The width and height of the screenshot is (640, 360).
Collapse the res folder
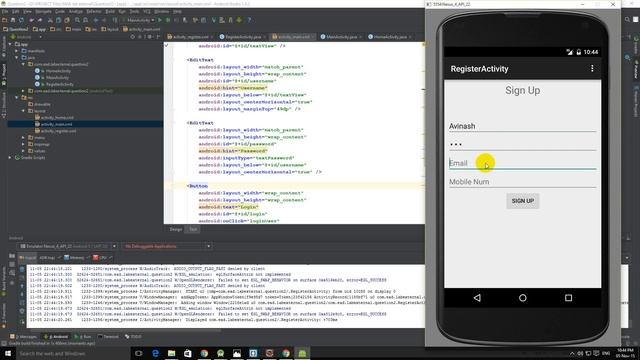point(17,98)
